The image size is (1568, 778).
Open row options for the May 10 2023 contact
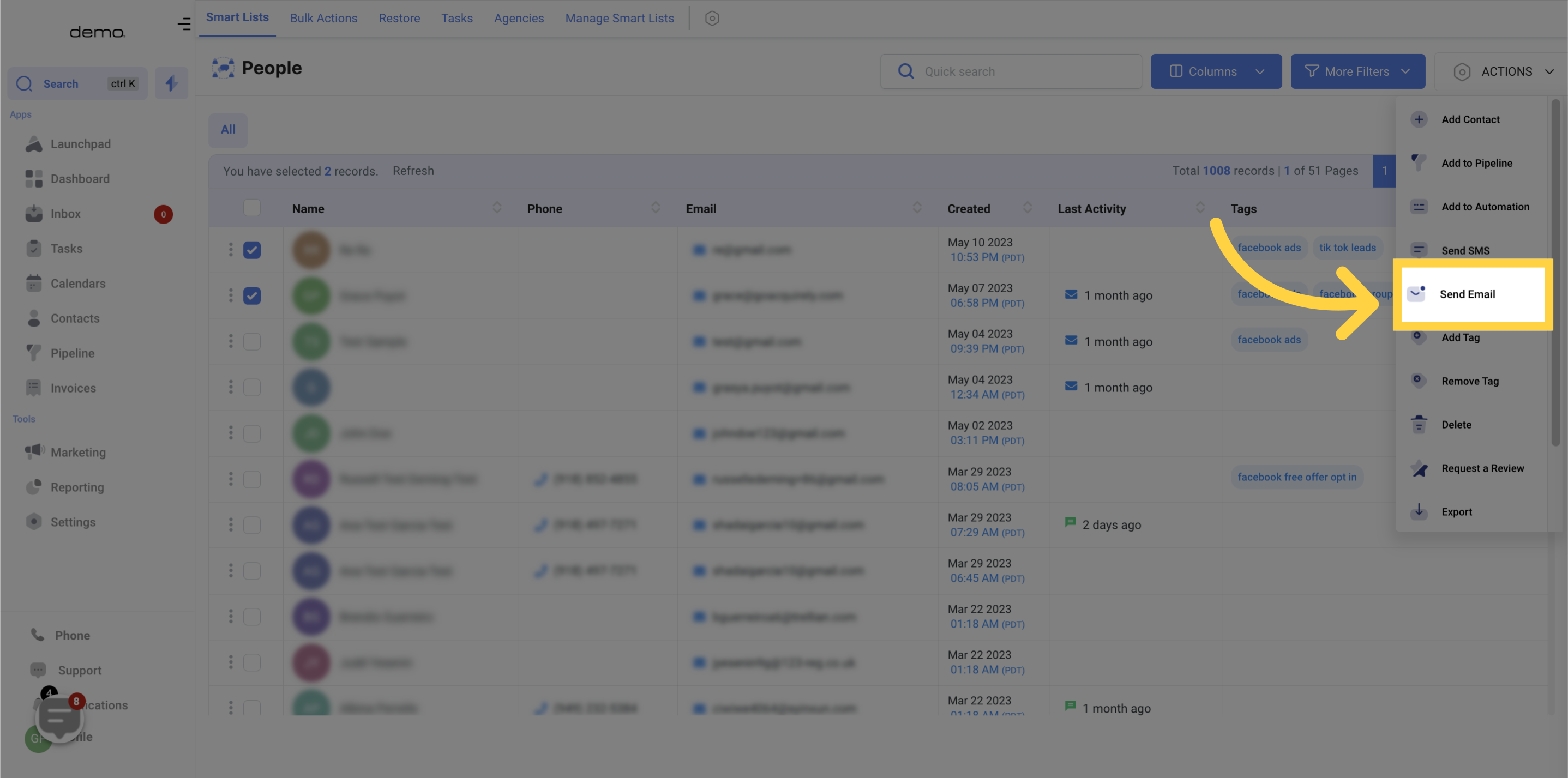230,249
